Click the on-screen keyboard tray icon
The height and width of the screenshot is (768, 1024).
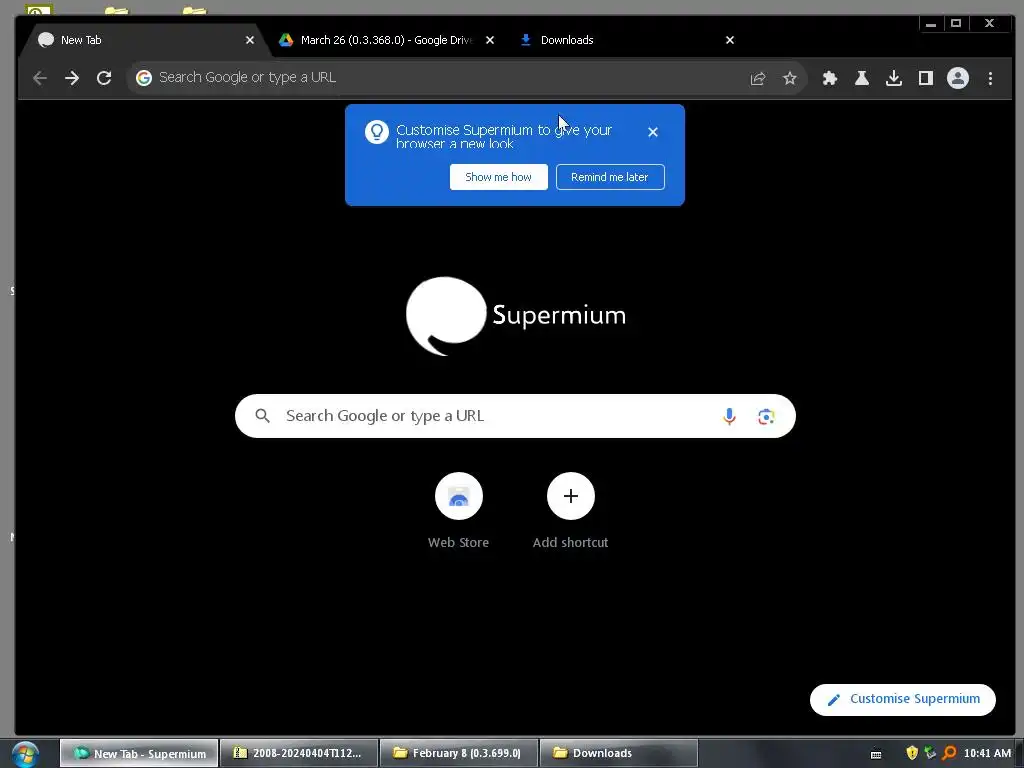point(876,754)
